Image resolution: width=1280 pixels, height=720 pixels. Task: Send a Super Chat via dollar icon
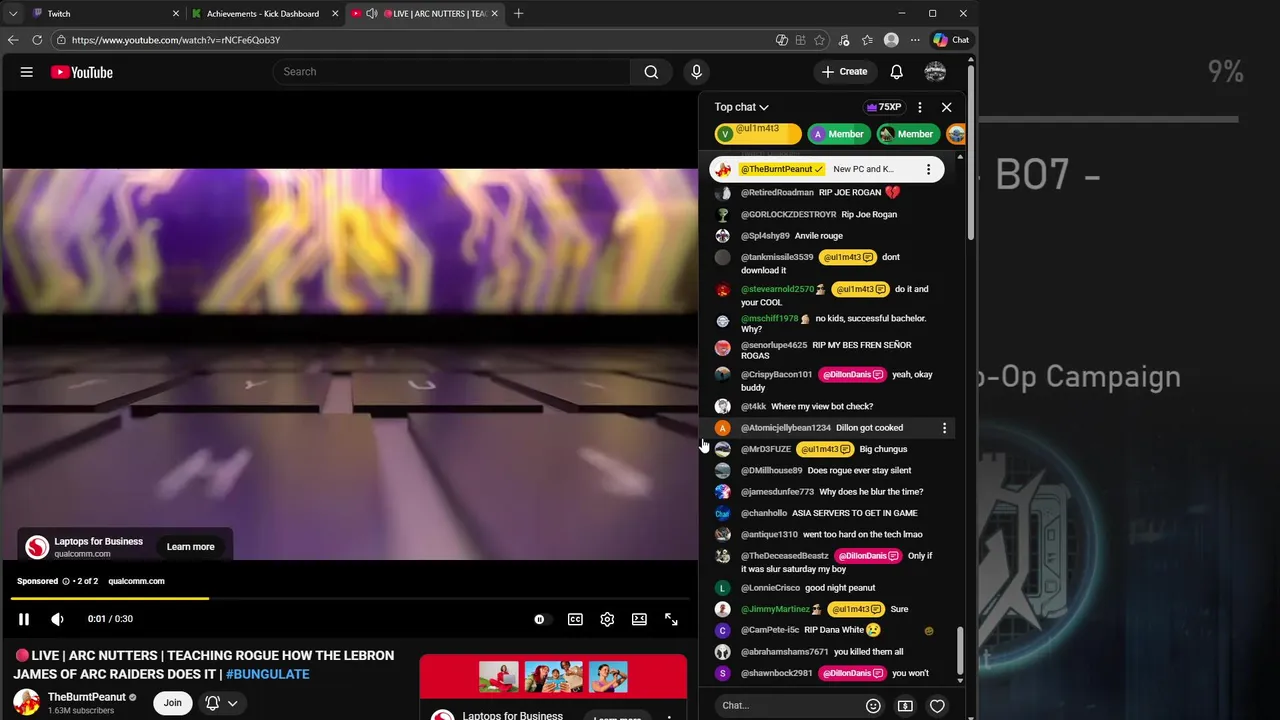tap(905, 706)
